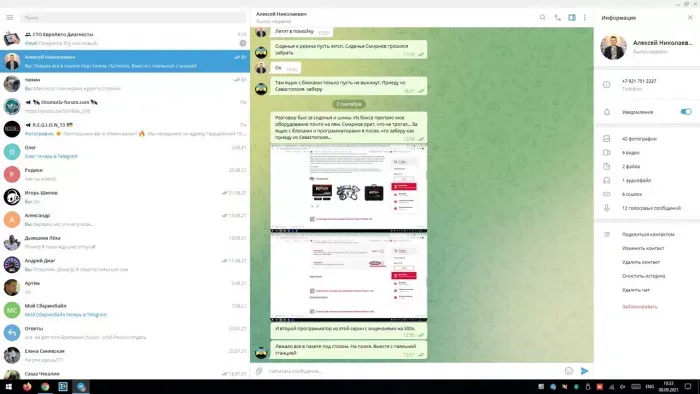Click the send message arrow icon
The height and width of the screenshot is (394, 700).
coord(584,371)
